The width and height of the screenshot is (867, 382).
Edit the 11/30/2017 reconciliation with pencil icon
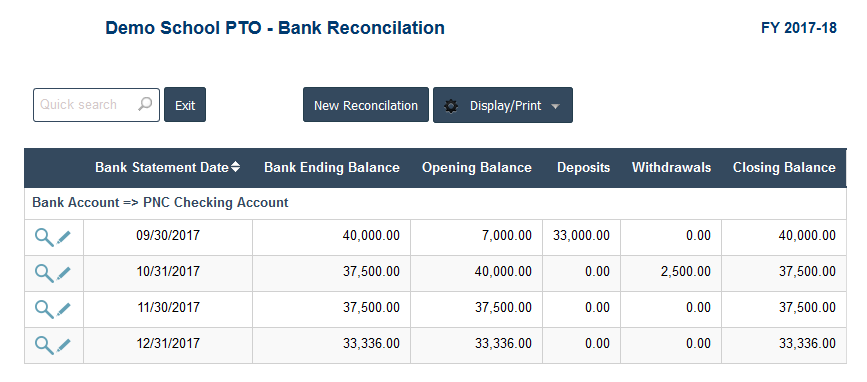click(64, 309)
